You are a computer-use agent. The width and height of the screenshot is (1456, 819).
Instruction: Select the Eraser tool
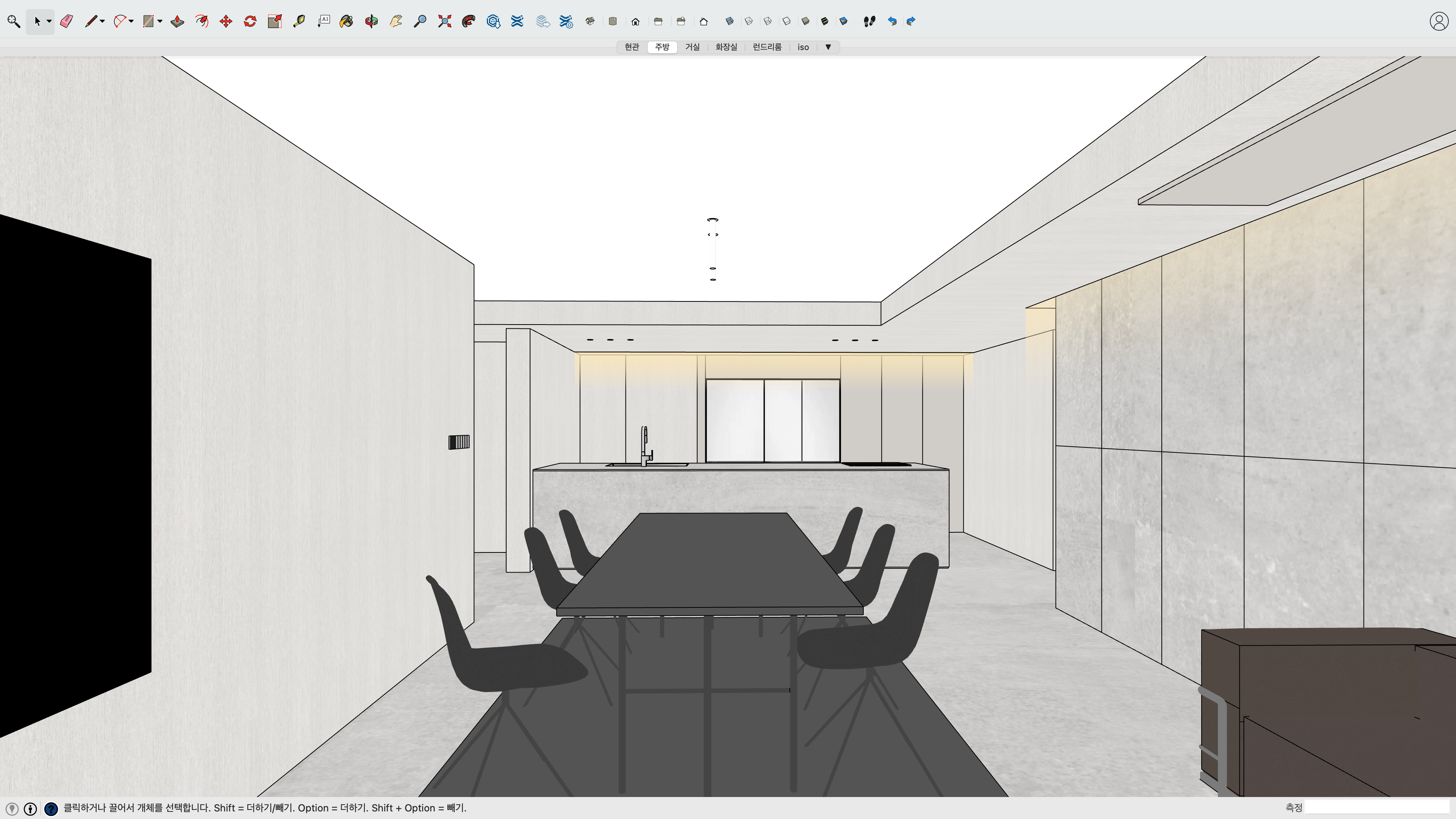point(67,22)
